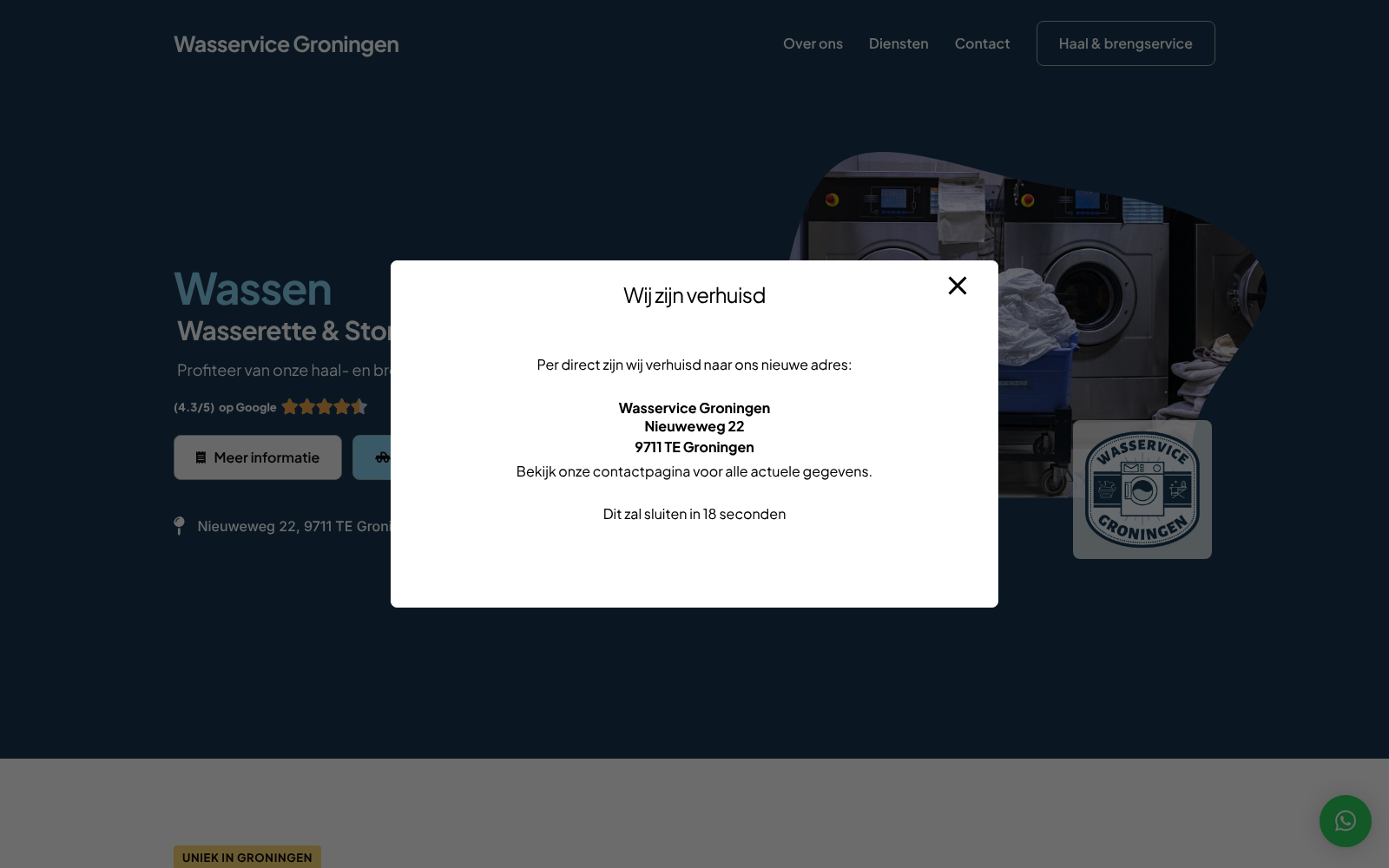Click bold 'Wasservice Groningen' in popup
The image size is (1389, 868).
point(694,408)
